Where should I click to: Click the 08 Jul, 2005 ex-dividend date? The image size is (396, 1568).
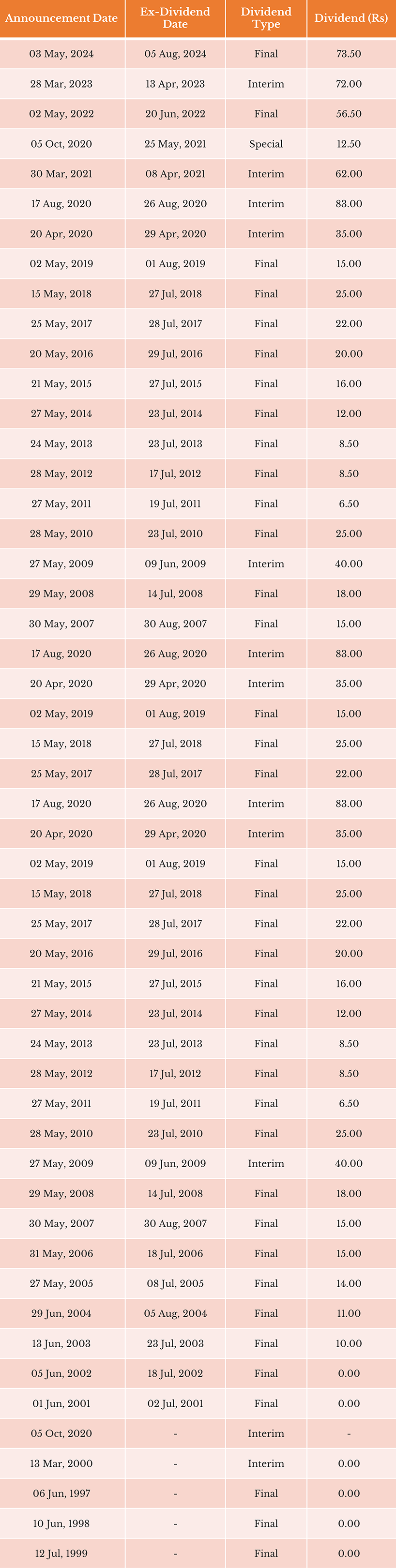coord(175,1283)
